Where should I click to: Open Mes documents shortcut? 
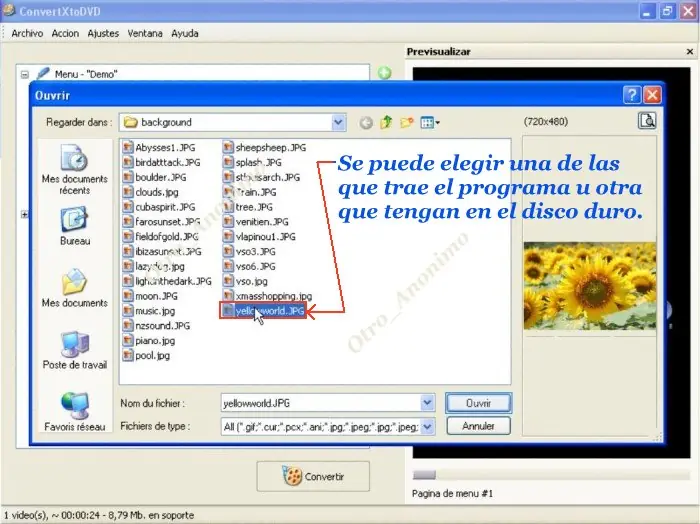point(75,288)
